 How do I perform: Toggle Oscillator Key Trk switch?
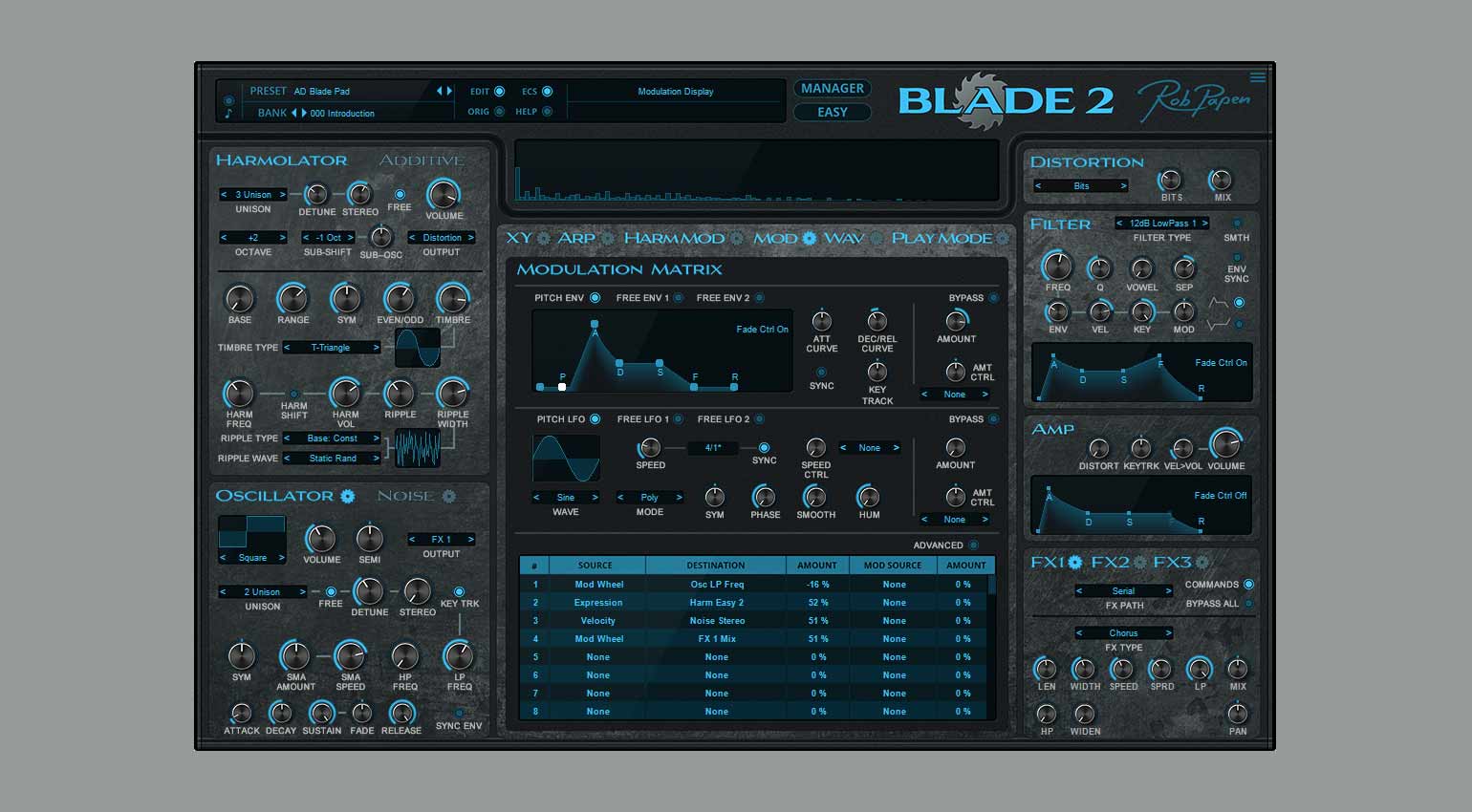pyautogui.click(x=459, y=591)
